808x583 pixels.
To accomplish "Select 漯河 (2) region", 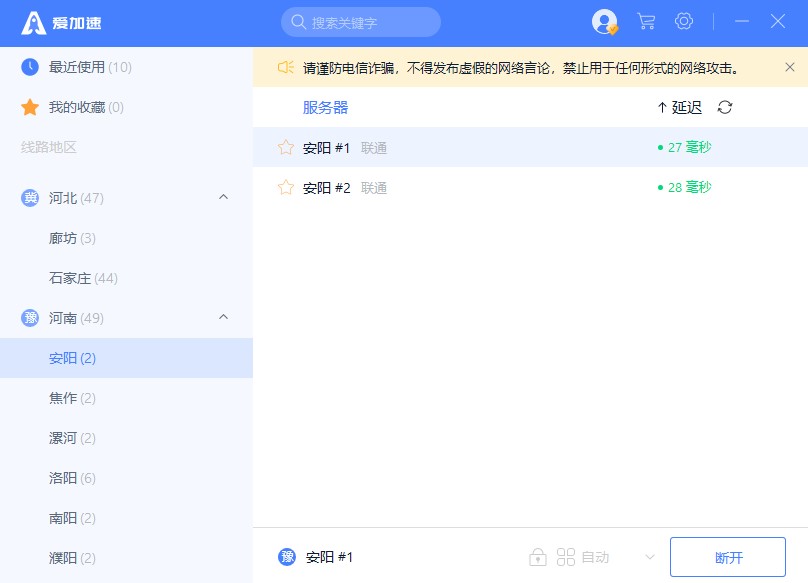I will [126, 438].
